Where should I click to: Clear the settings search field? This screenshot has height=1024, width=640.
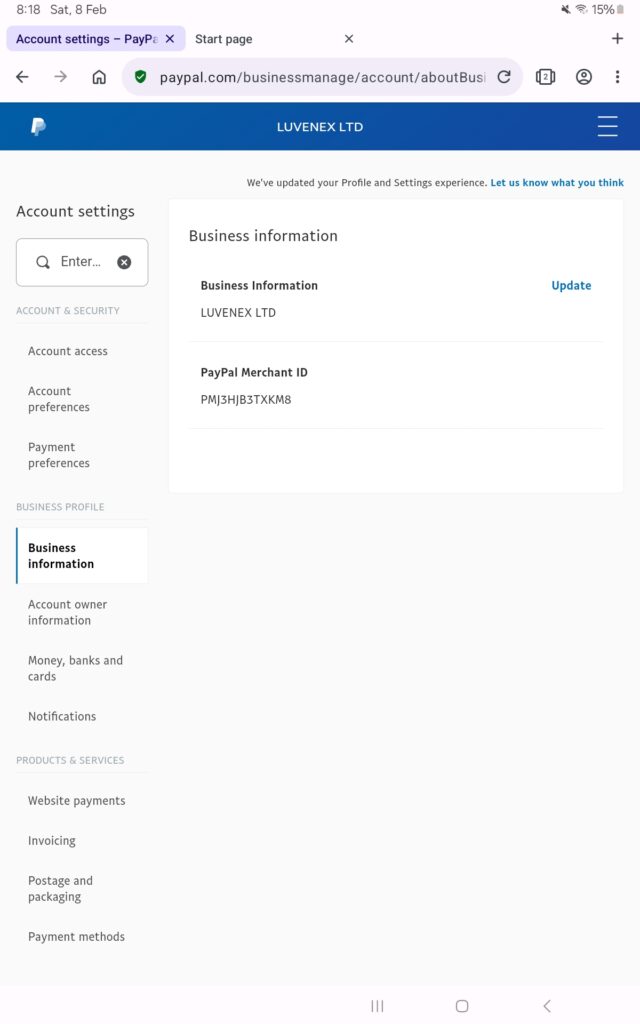coord(124,262)
